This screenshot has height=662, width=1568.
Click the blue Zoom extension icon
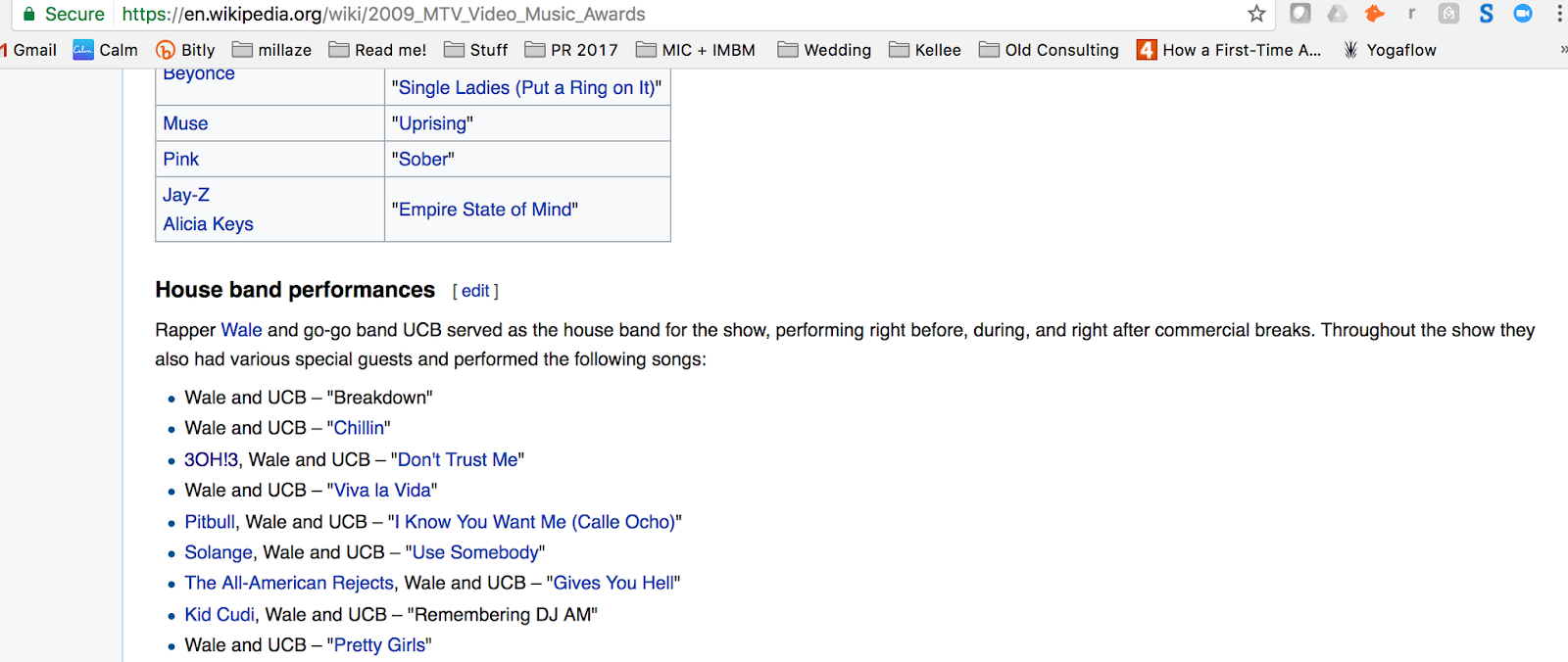pos(1523,14)
